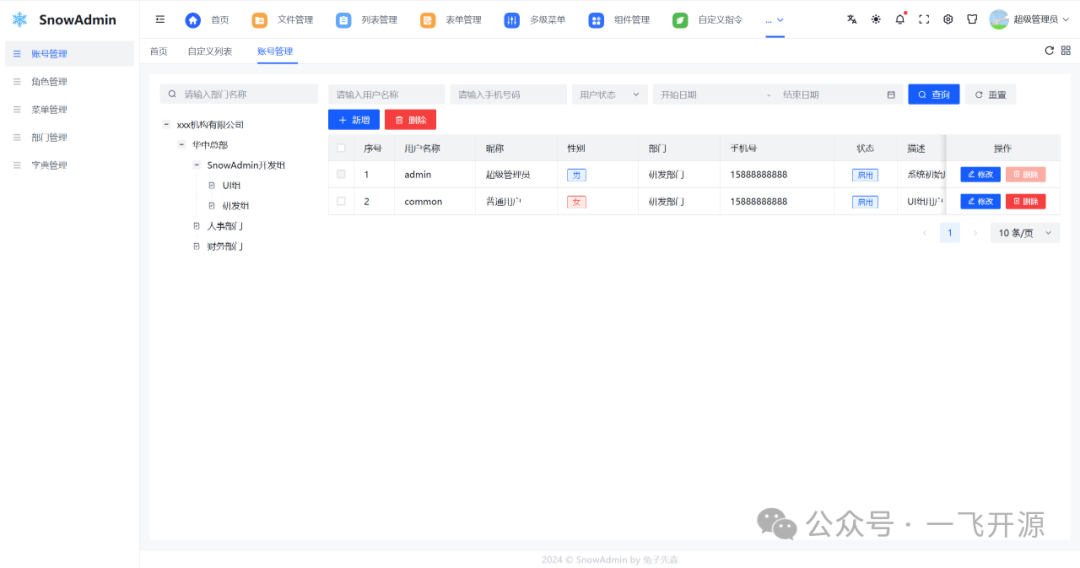1080x568 pixels.
Task: Refresh the current tab with the reload icon
Action: [x=1049, y=51]
